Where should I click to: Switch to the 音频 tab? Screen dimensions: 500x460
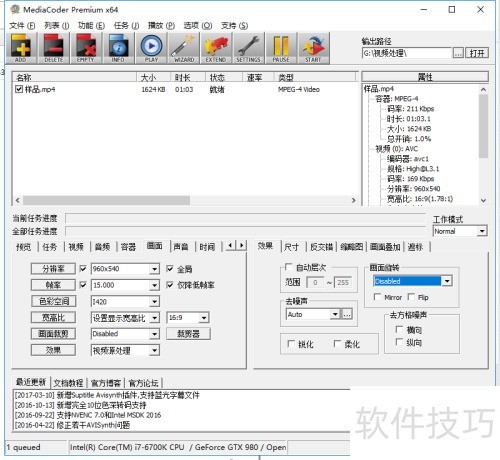point(102,247)
